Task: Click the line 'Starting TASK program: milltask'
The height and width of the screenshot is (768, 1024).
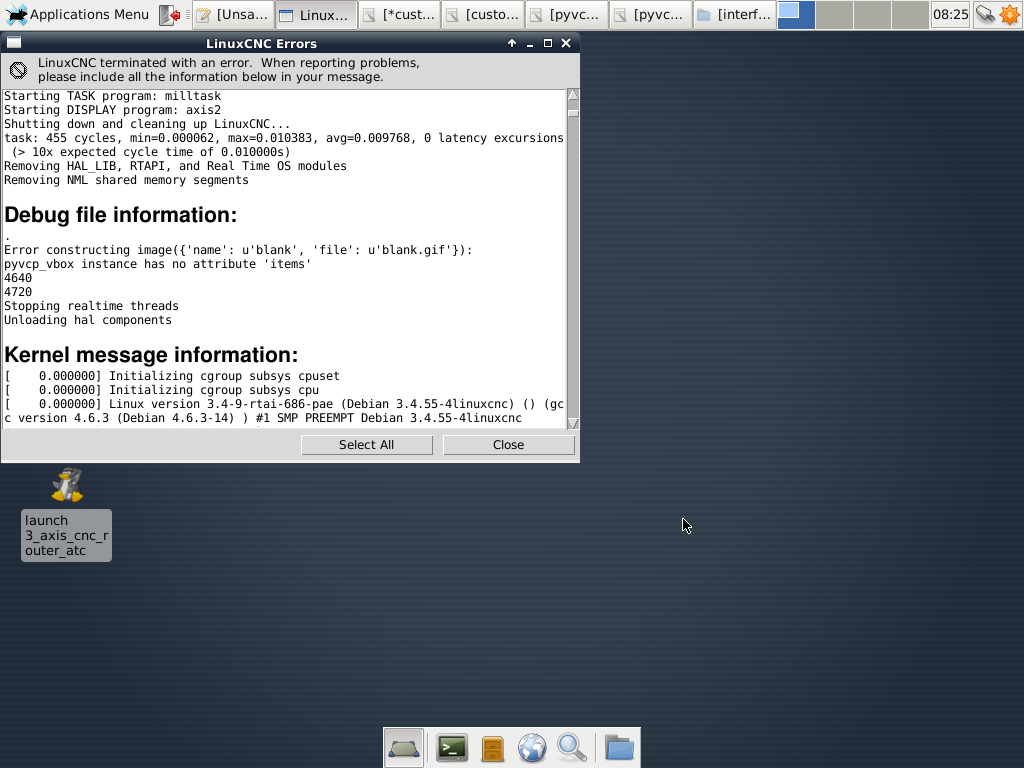Action: point(112,96)
